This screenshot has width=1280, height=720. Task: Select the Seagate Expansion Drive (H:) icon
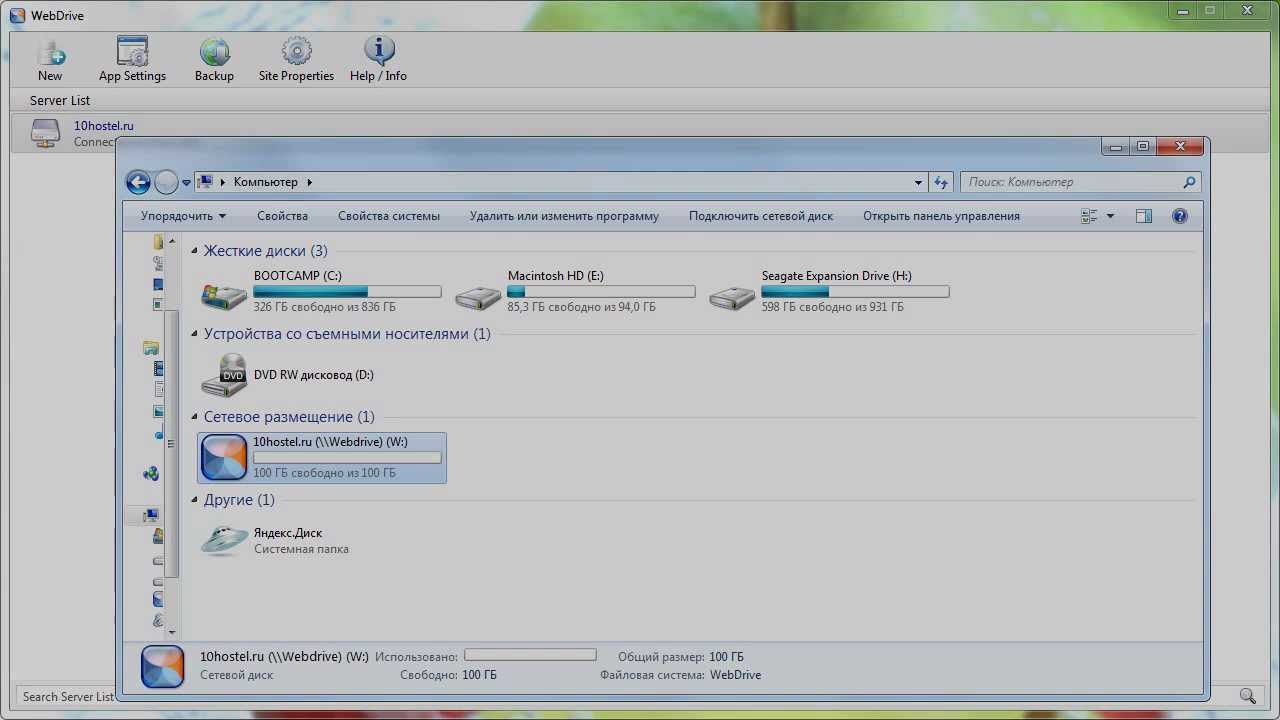click(x=732, y=296)
